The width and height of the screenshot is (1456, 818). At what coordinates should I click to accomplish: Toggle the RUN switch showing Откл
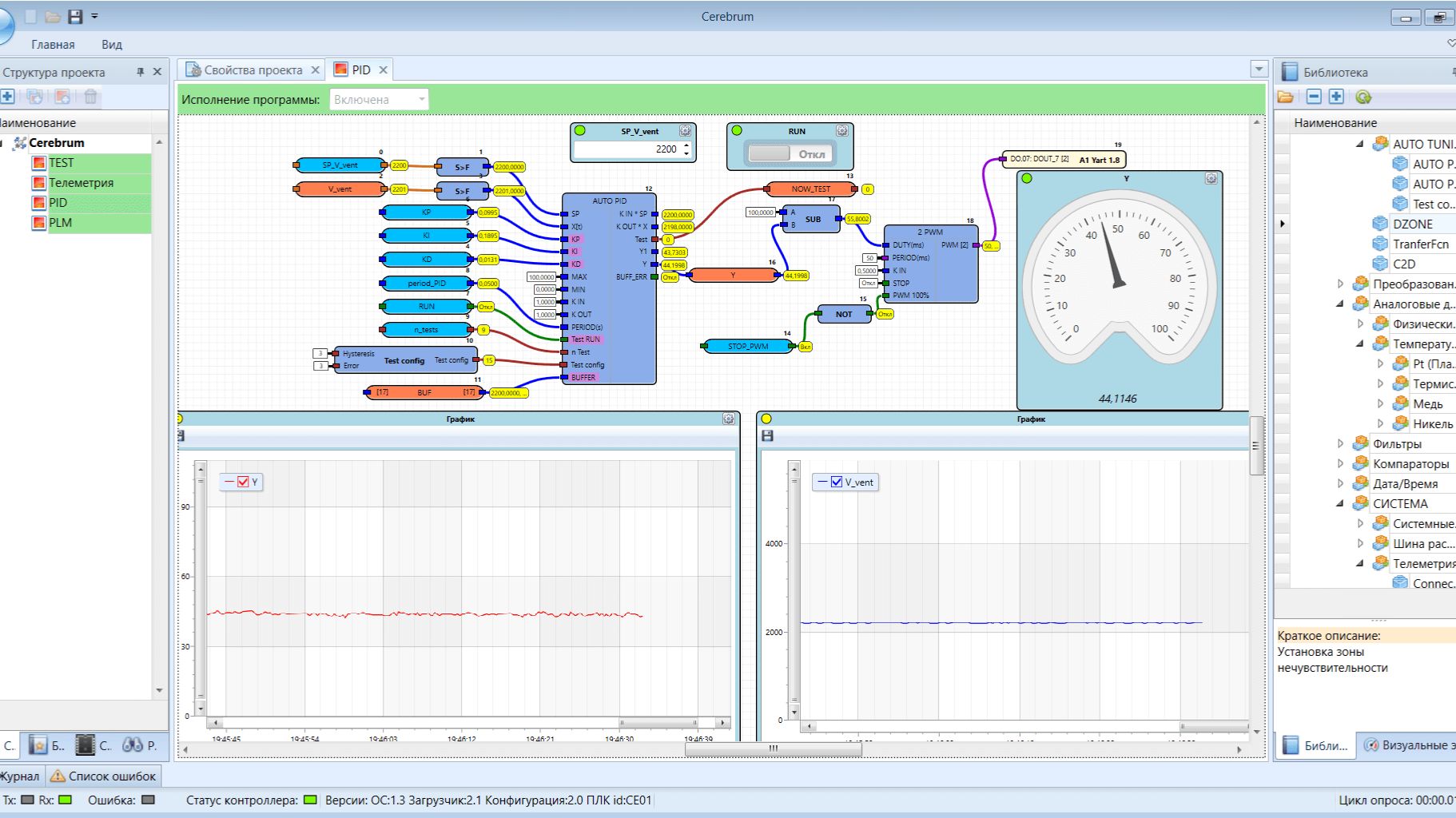(790, 153)
